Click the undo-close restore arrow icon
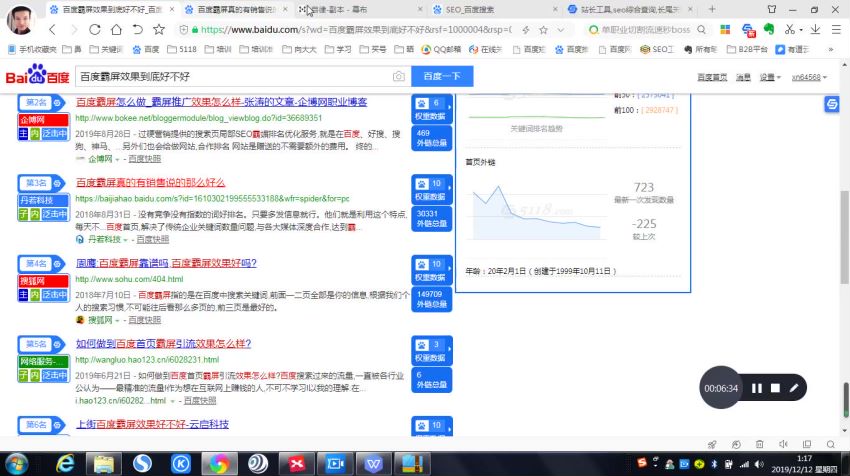 pyautogui.click(x=138, y=30)
